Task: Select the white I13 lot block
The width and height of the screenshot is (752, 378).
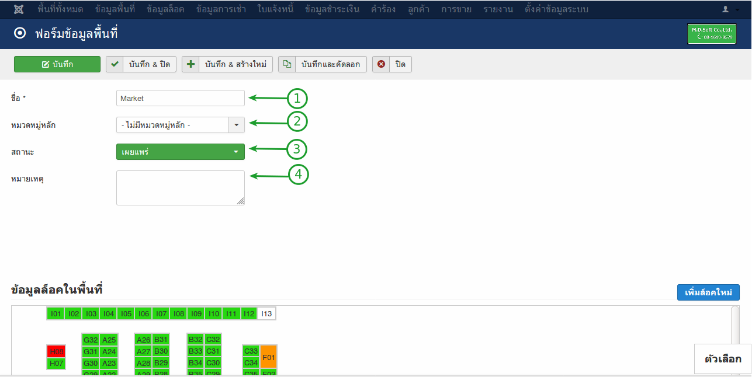Action: 267,314
